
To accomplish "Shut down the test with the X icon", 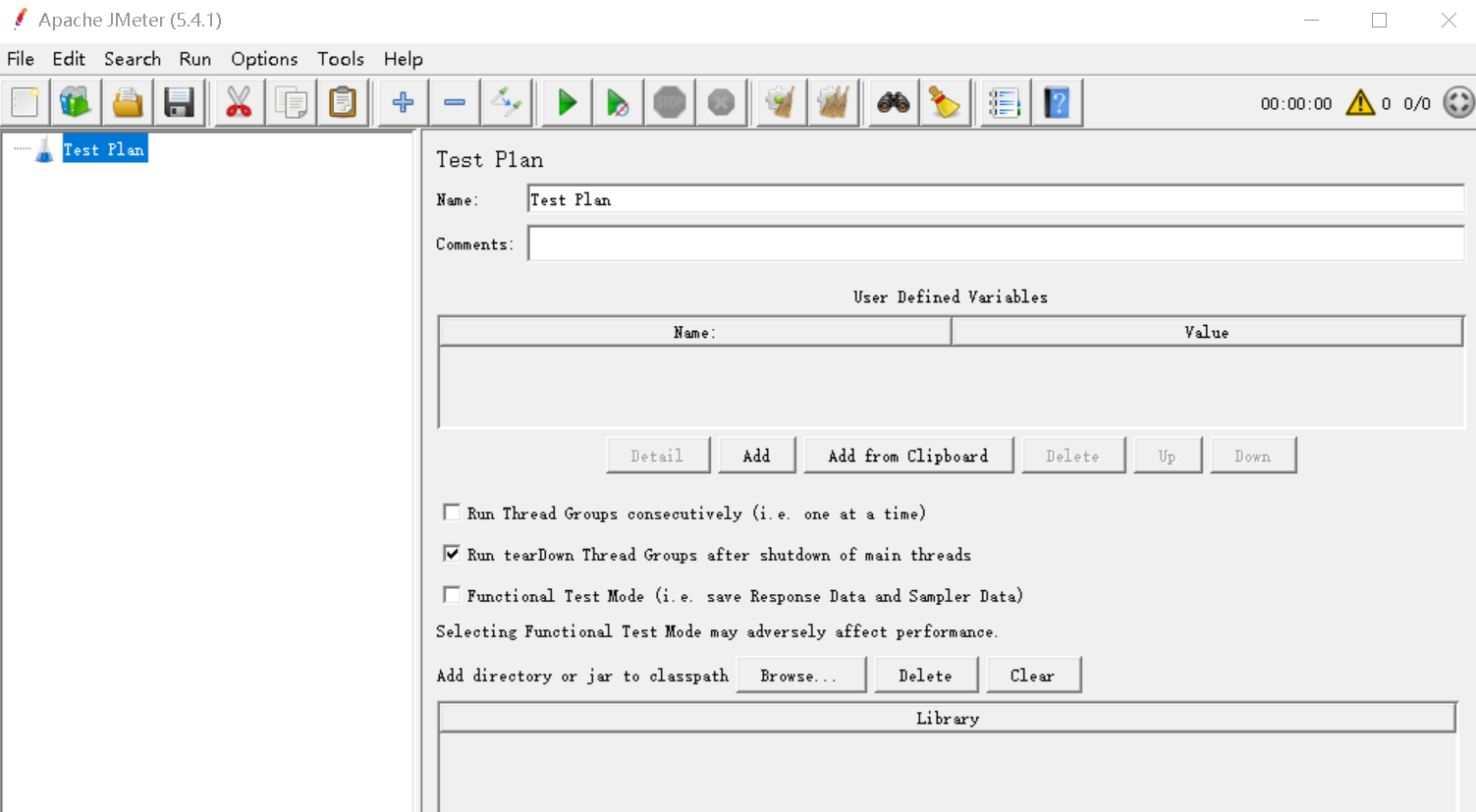I will 722,102.
